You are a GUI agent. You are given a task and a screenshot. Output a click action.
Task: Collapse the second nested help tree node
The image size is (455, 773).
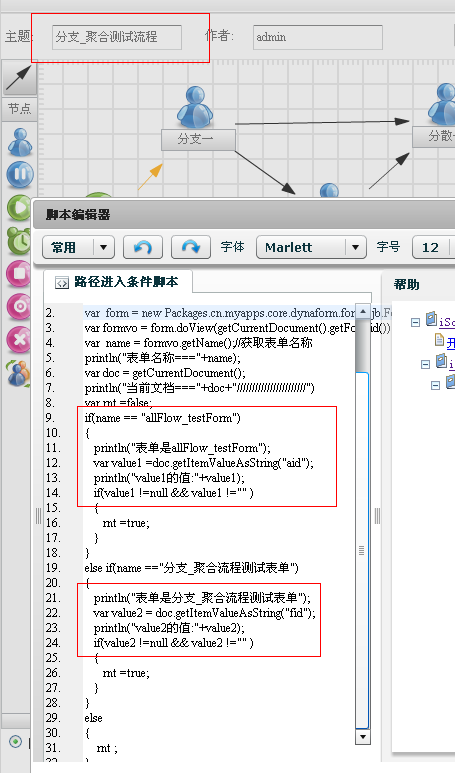click(x=425, y=364)
